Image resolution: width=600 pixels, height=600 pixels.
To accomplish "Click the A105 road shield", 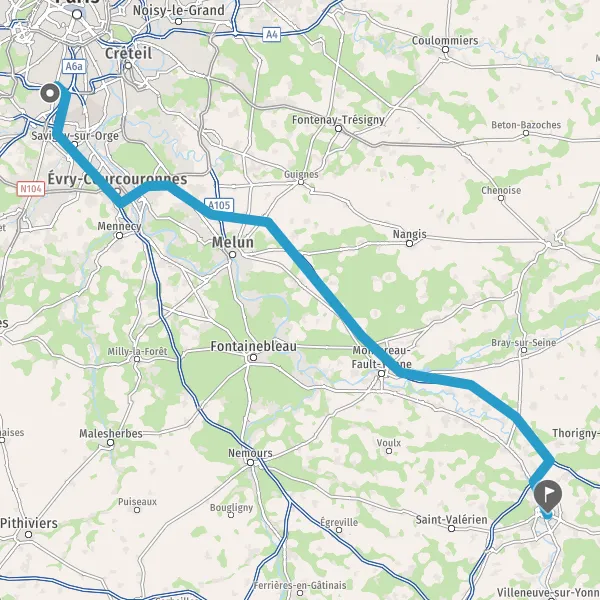I will pyautogui.click(x=219, y=205).
